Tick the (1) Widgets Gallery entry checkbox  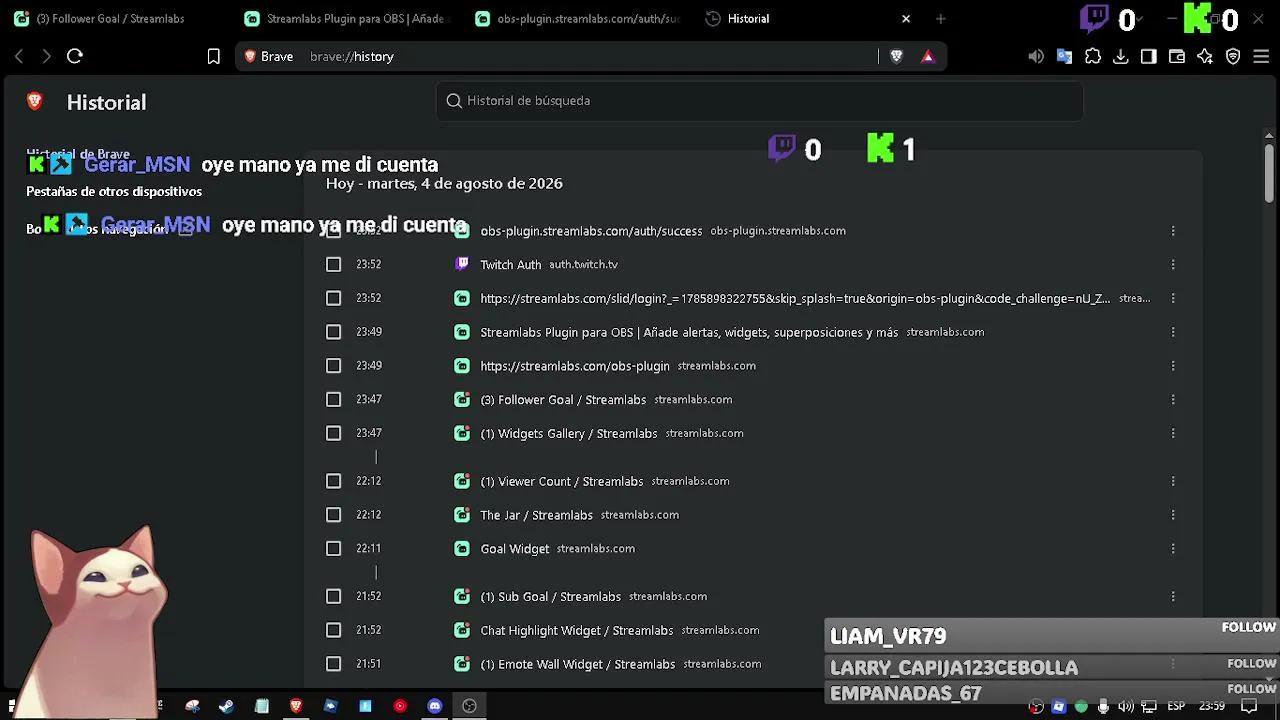[x=334, y=433]
